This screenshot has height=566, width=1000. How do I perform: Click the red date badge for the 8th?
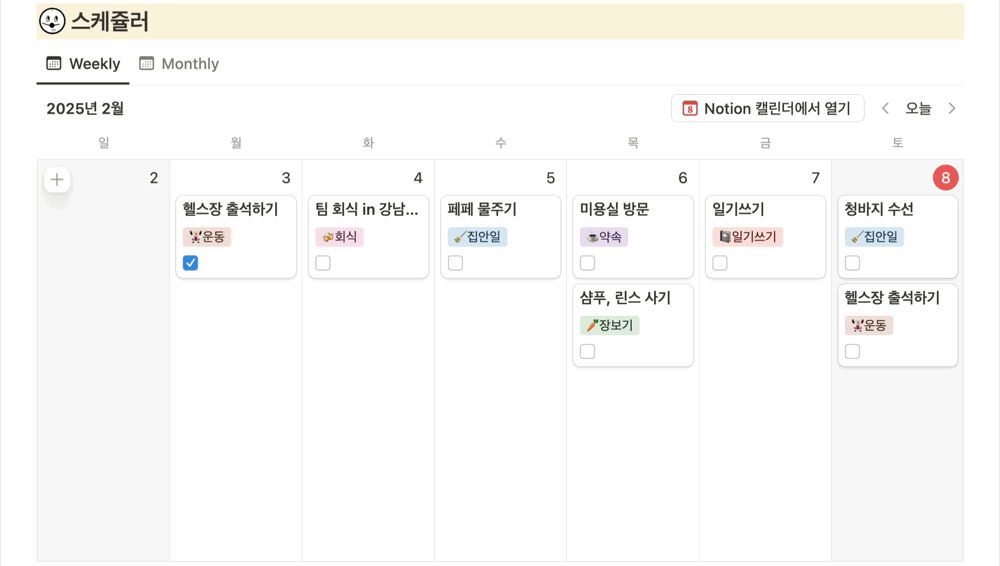(x=945, y=178)
